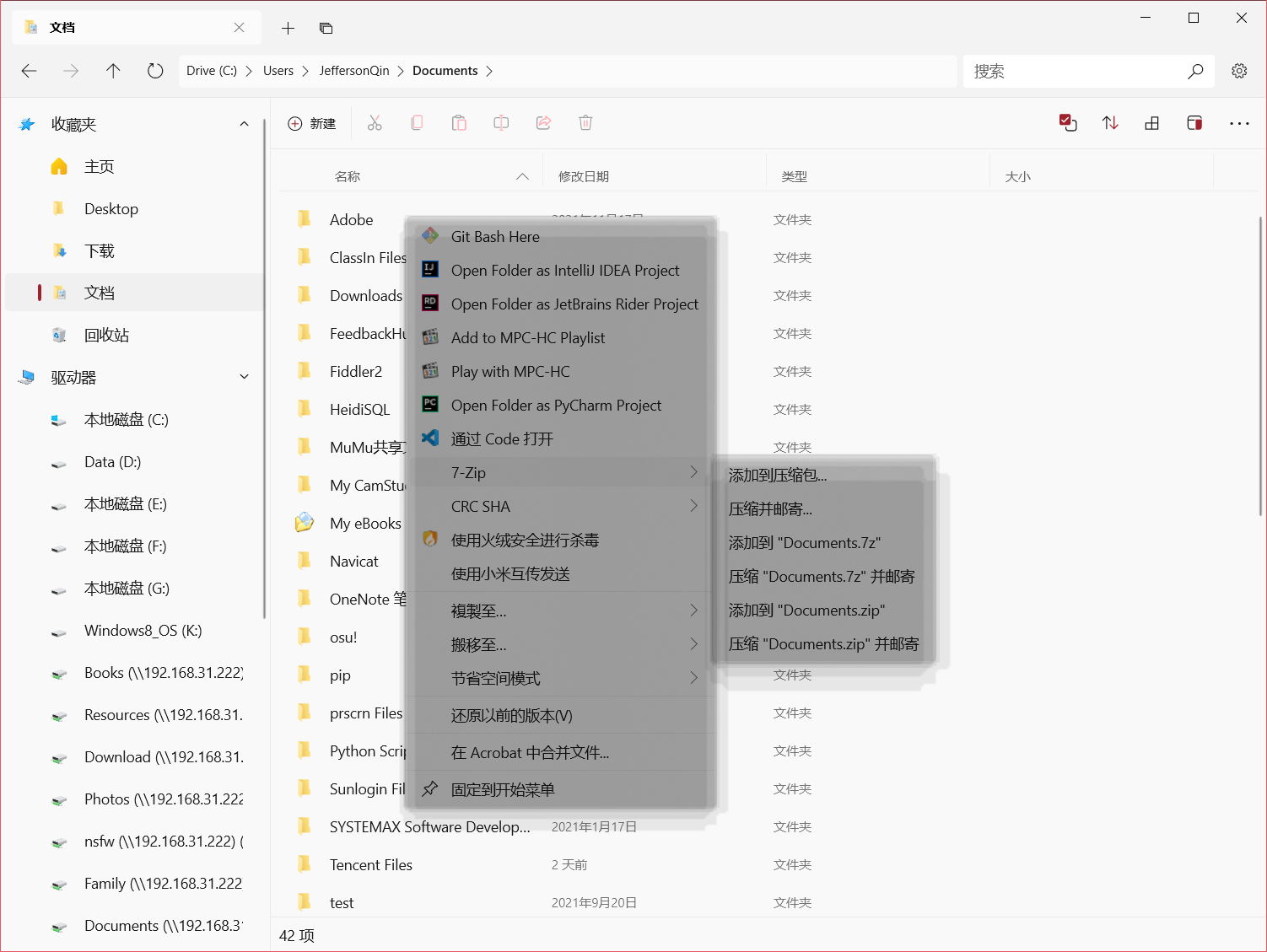The image size is (1267, 952).
Task: Close the 文档 tab
Action: coord(240,28)
